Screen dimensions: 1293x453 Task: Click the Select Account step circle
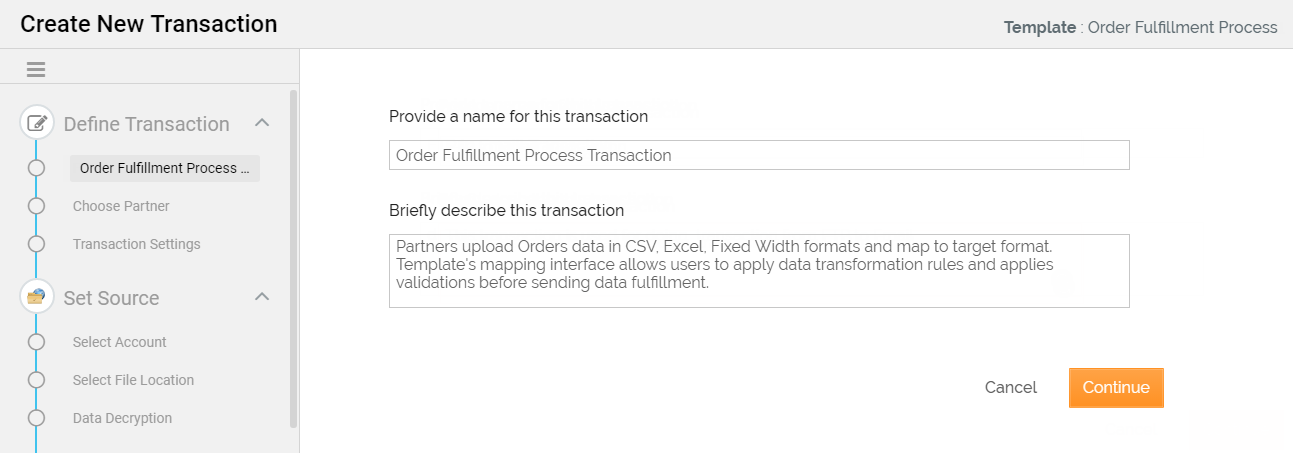point(37,342)
